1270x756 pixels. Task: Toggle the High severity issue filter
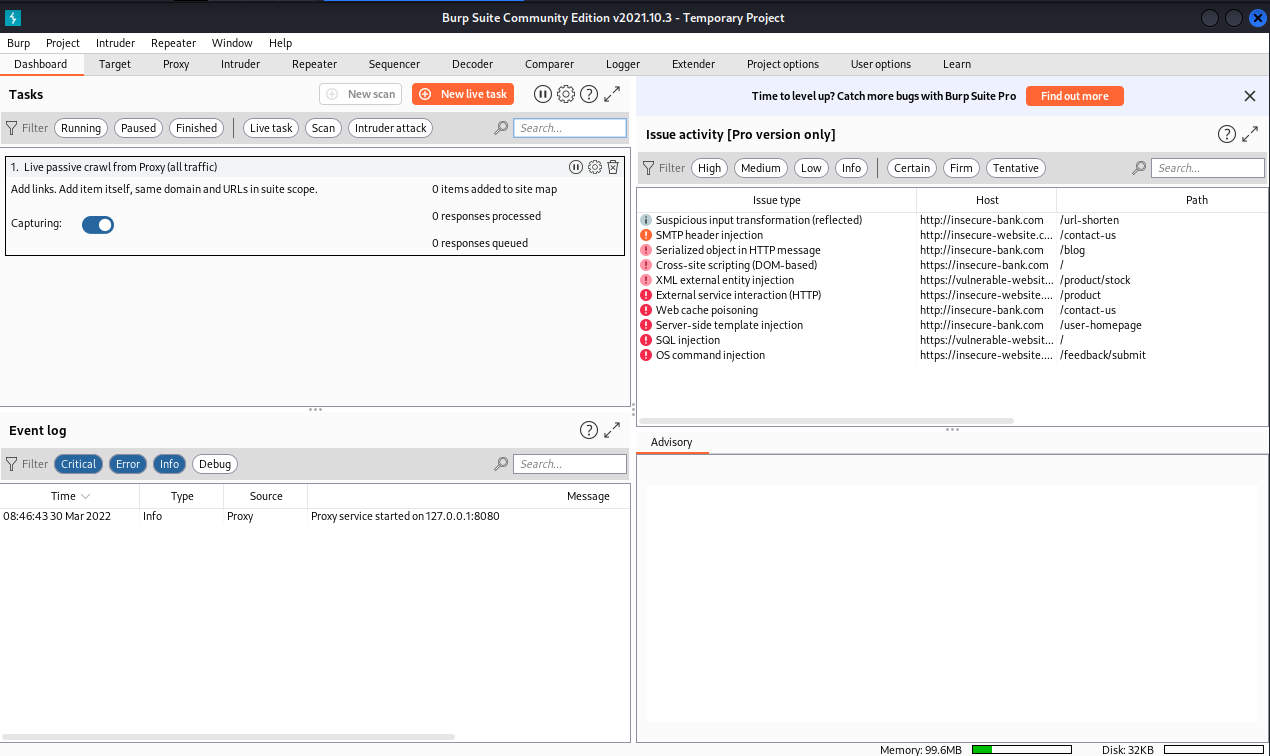pyautogui.click(x=710, y=168)
